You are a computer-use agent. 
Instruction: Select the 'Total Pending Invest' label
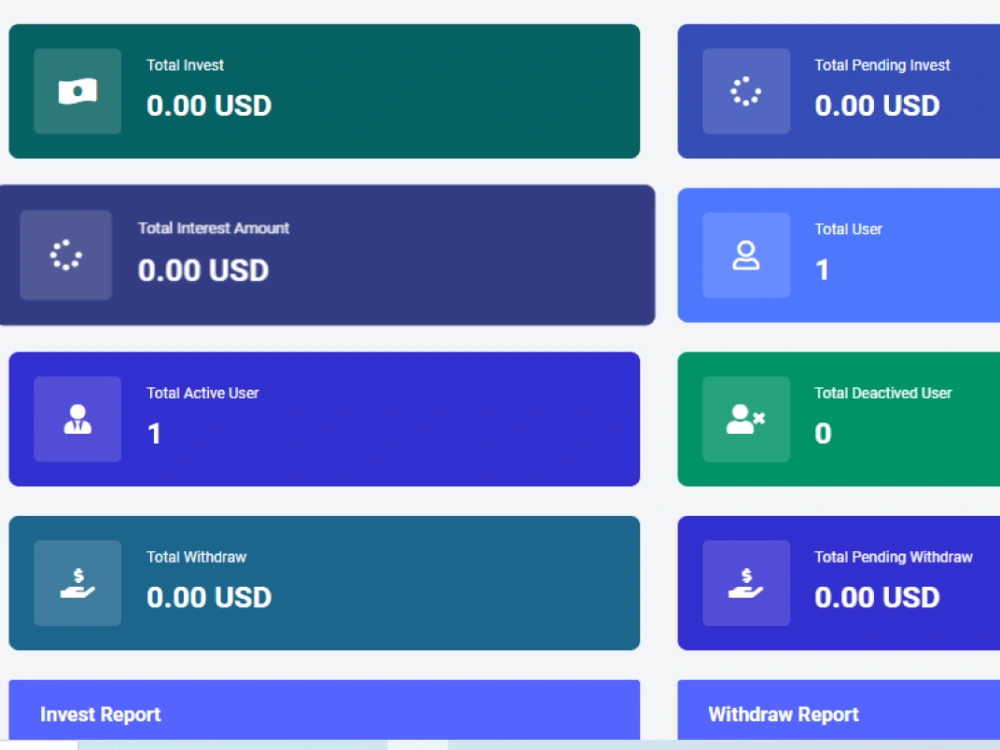882,65
